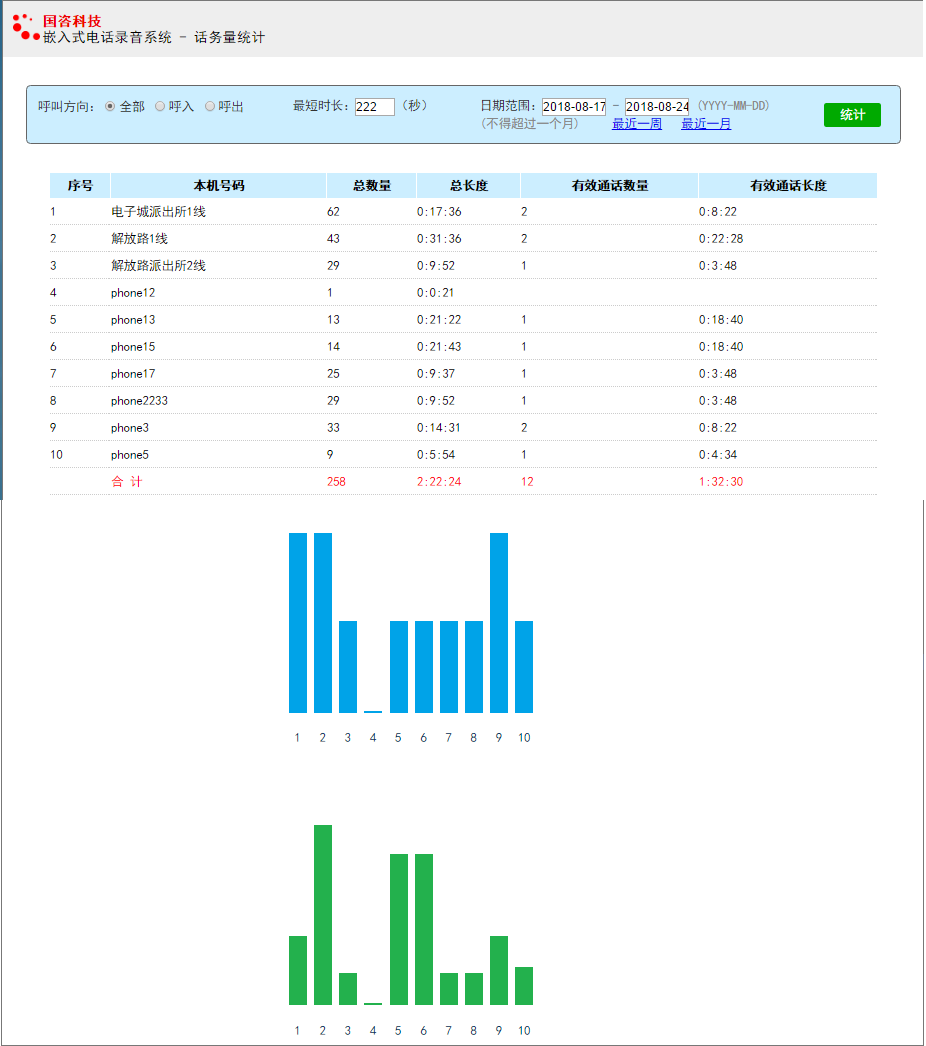Click the 有效通话数量 column header

[x=610, y=185]
